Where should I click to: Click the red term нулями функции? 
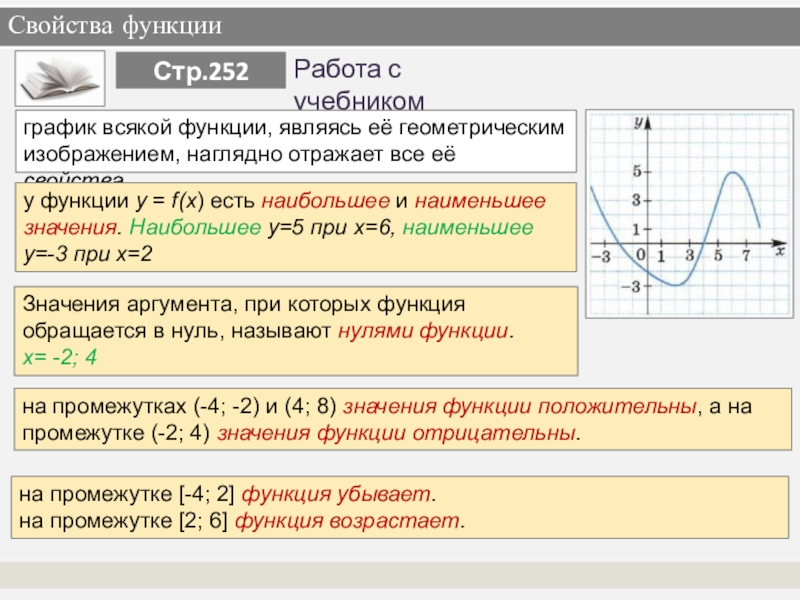(425, 330)
